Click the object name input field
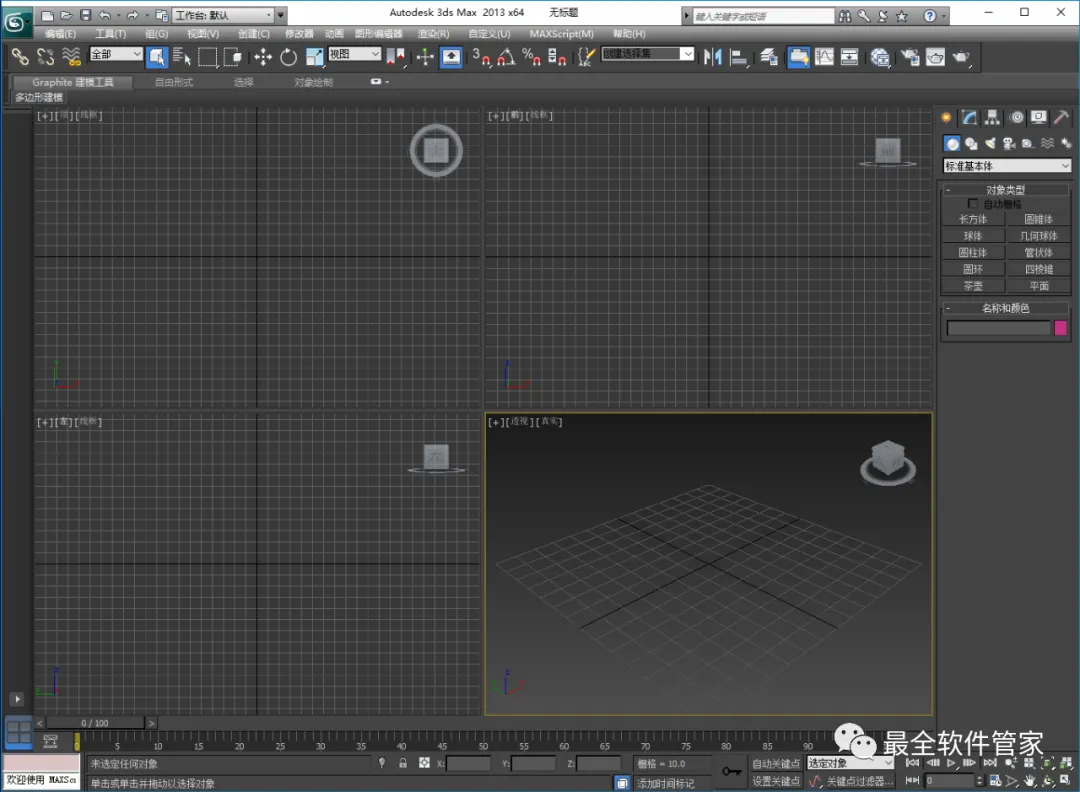Screen dimensions: 1080x792 pos(999,328)
